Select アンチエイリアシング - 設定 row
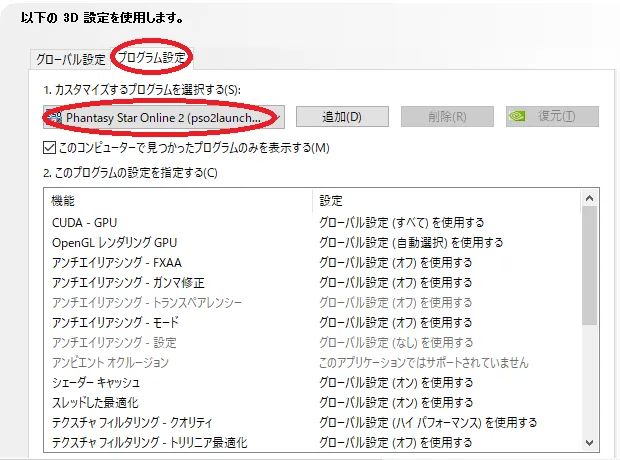The image size is (620, 460). (x=312, y=343)
